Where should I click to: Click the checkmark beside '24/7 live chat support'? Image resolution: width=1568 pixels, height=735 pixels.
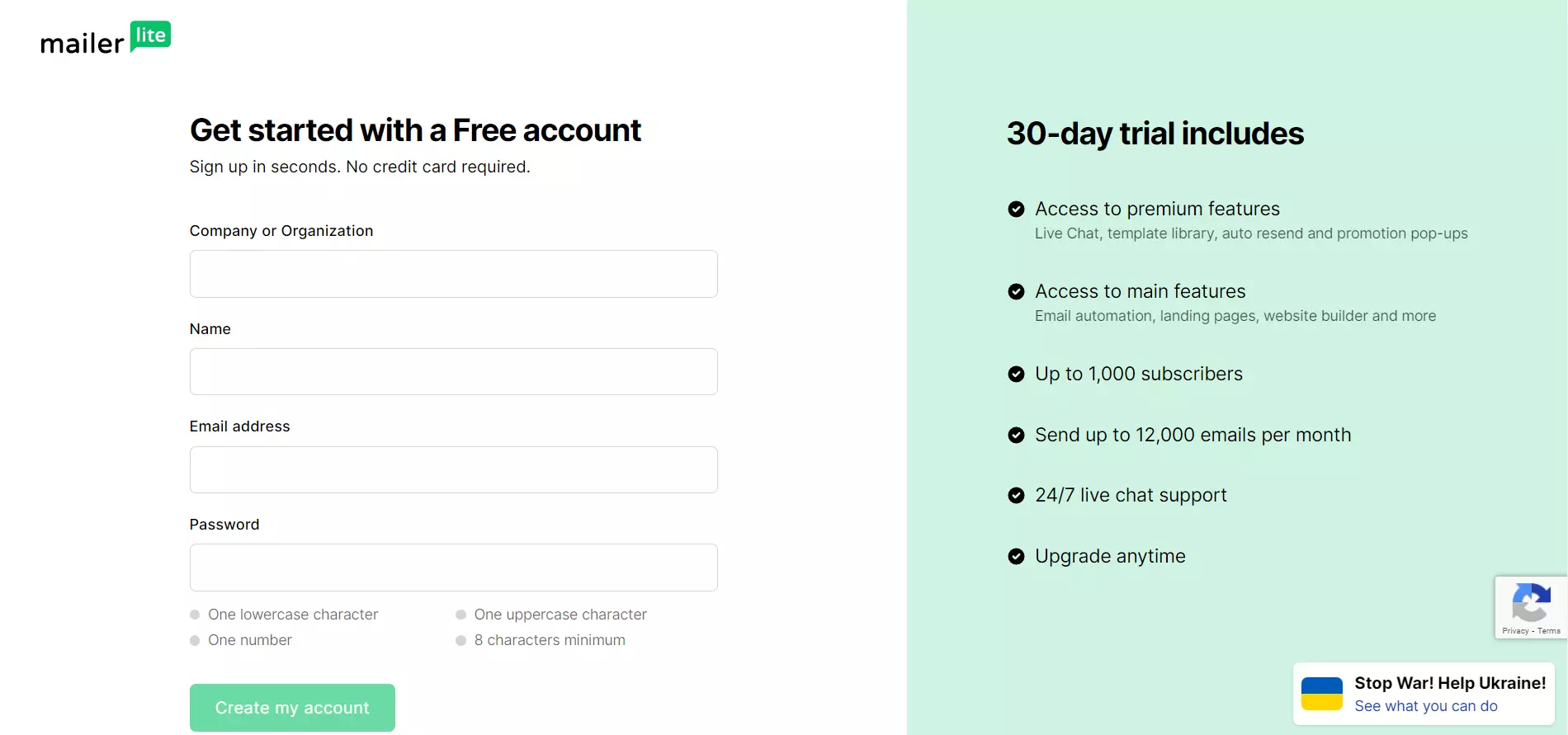click(x=1015, y=495)
